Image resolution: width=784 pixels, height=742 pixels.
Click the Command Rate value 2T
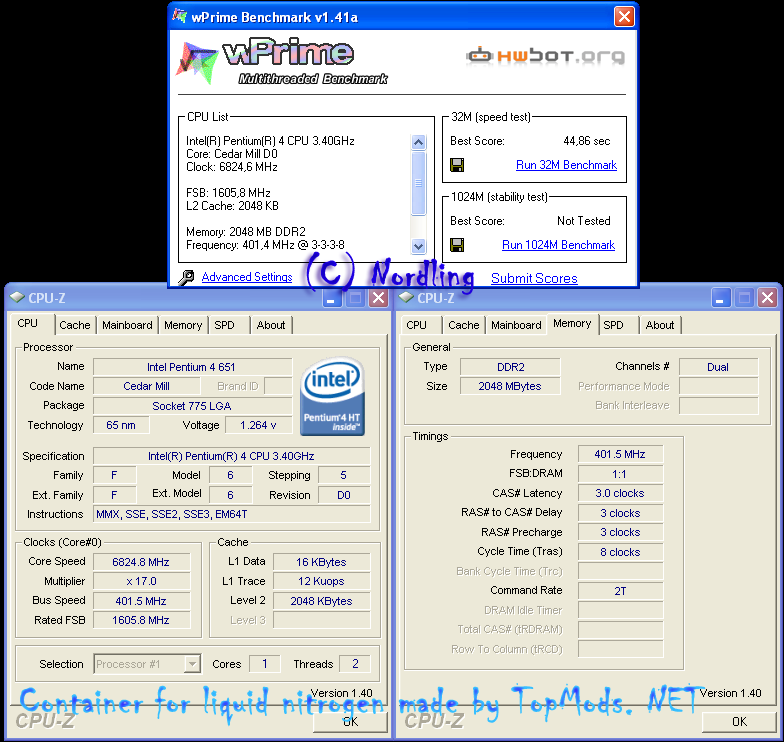pyautogui.click(x=620, y=591)
